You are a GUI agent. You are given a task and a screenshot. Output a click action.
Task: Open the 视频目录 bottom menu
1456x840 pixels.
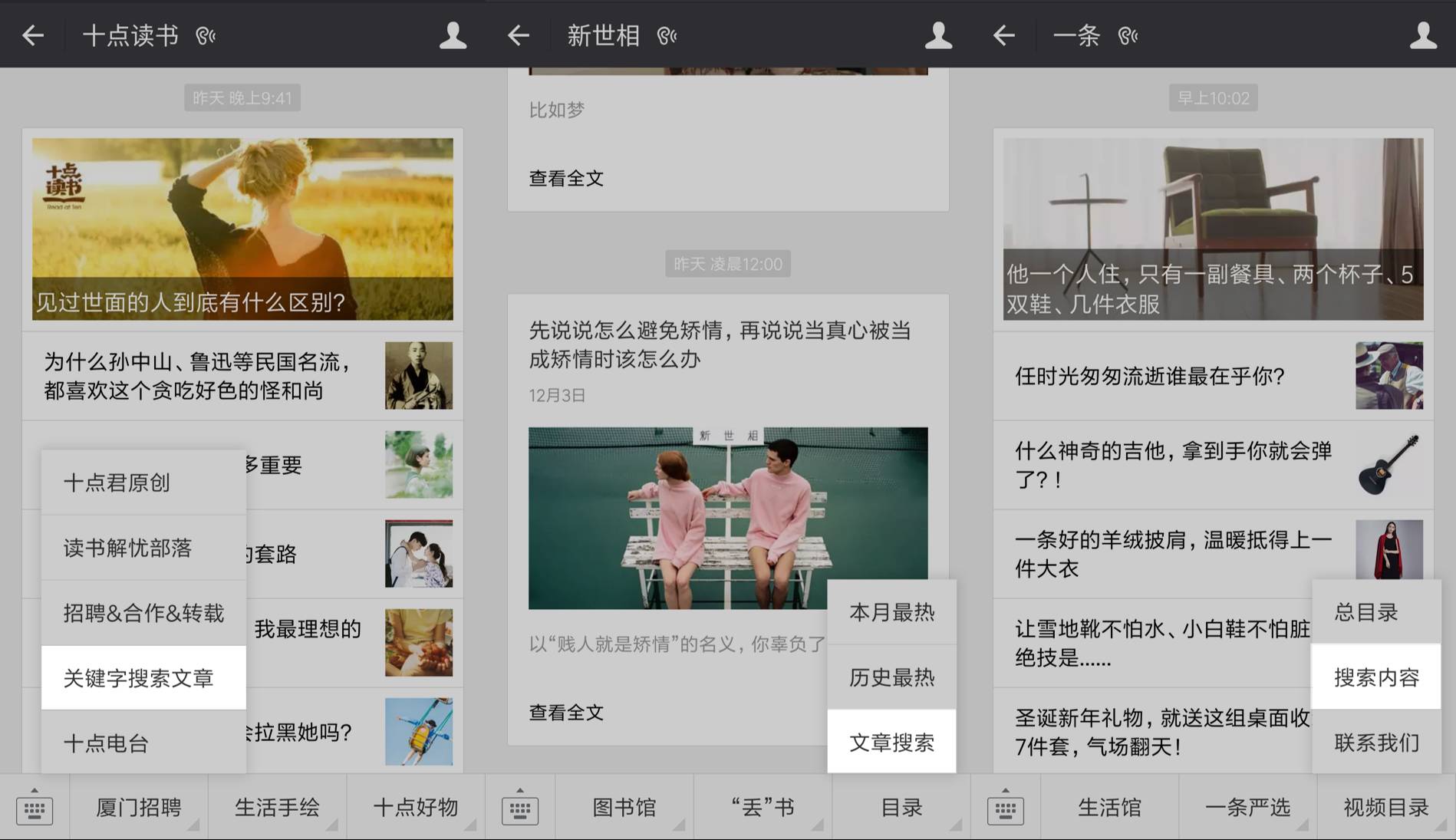click(x=1385, y=808)
